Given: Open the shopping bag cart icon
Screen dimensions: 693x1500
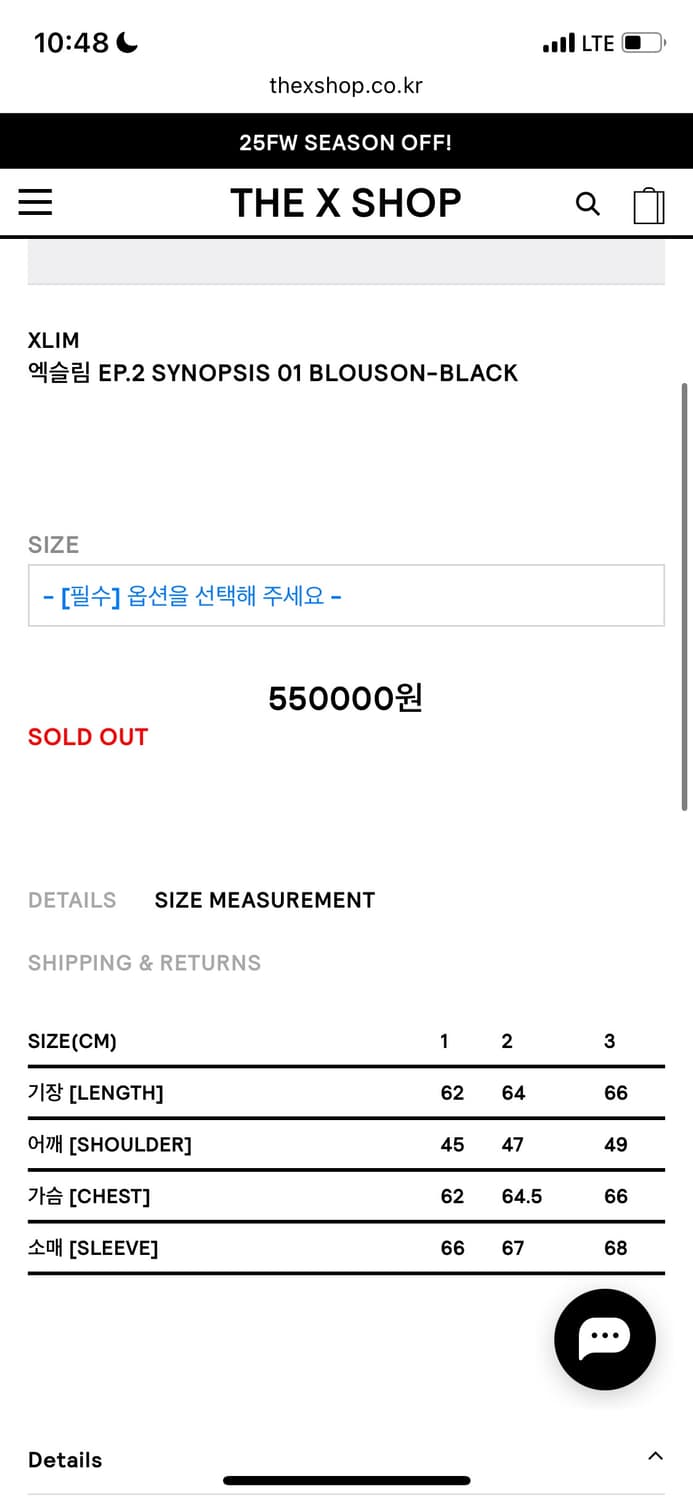Looking at the screenshot, I should (649, 205).
